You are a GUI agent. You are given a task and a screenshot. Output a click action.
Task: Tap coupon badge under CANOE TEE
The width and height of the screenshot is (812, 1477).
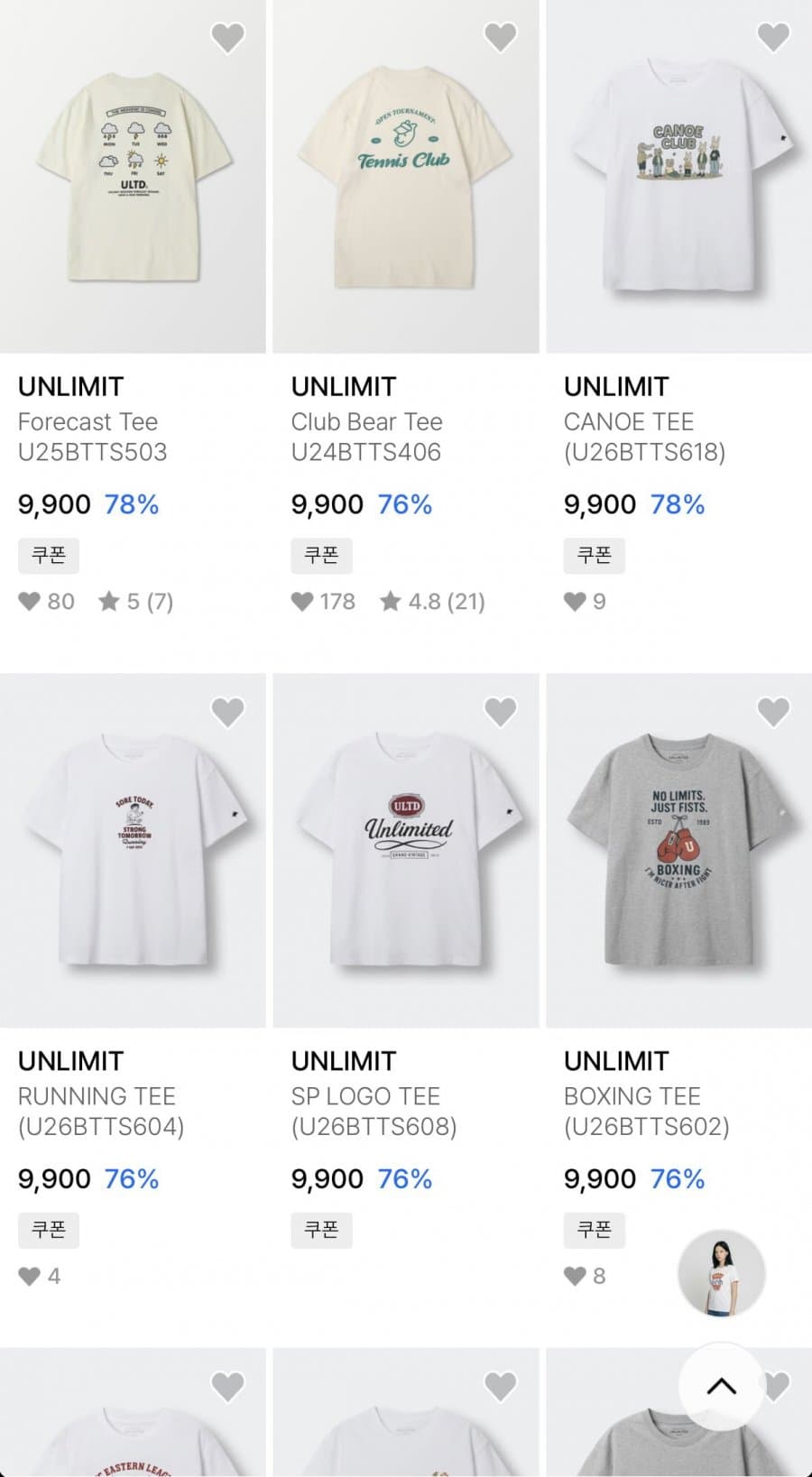(595, 556)
